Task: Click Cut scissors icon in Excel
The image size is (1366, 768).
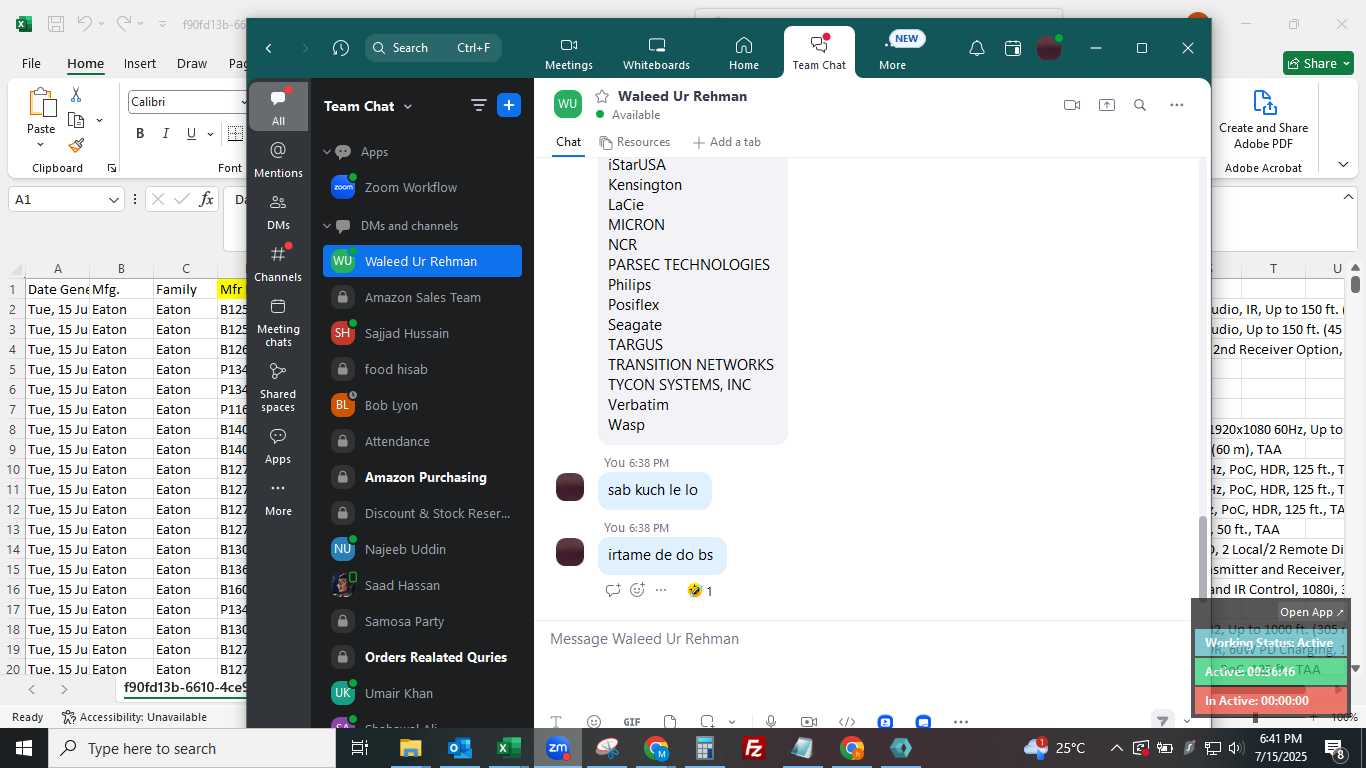Action: coord(76,95)
